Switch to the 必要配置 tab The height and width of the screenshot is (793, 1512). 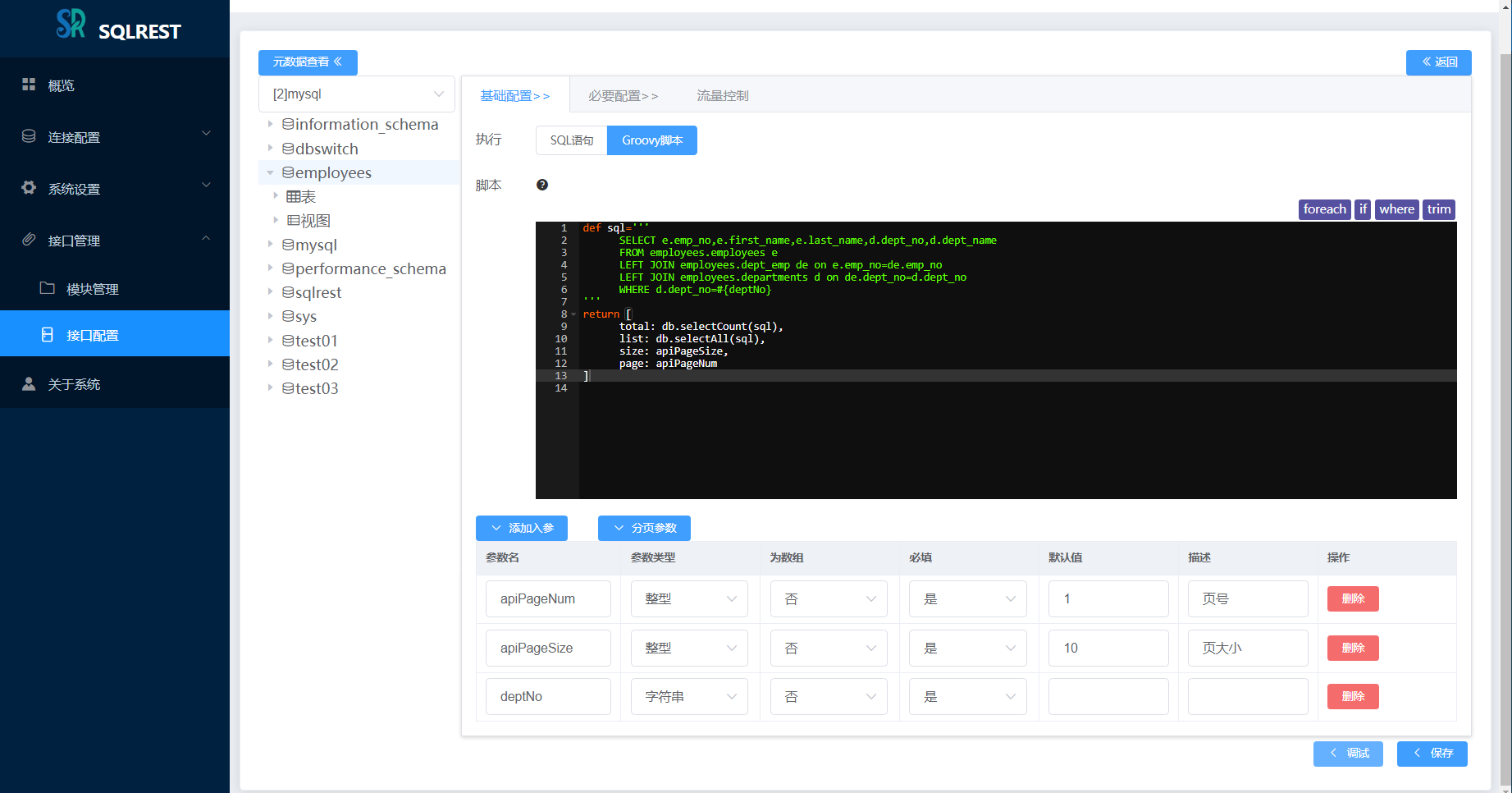point(623,96)
